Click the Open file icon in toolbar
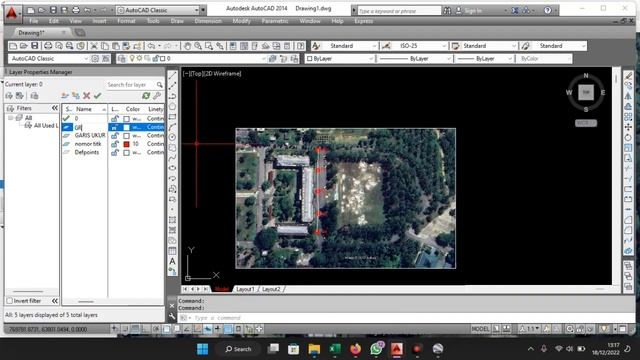 (x=23, y=46)
